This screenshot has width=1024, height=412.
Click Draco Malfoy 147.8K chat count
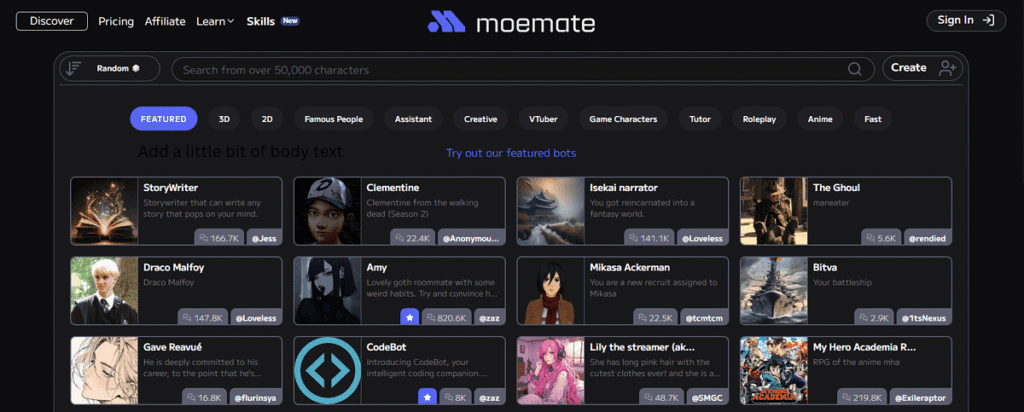point(203,318)
